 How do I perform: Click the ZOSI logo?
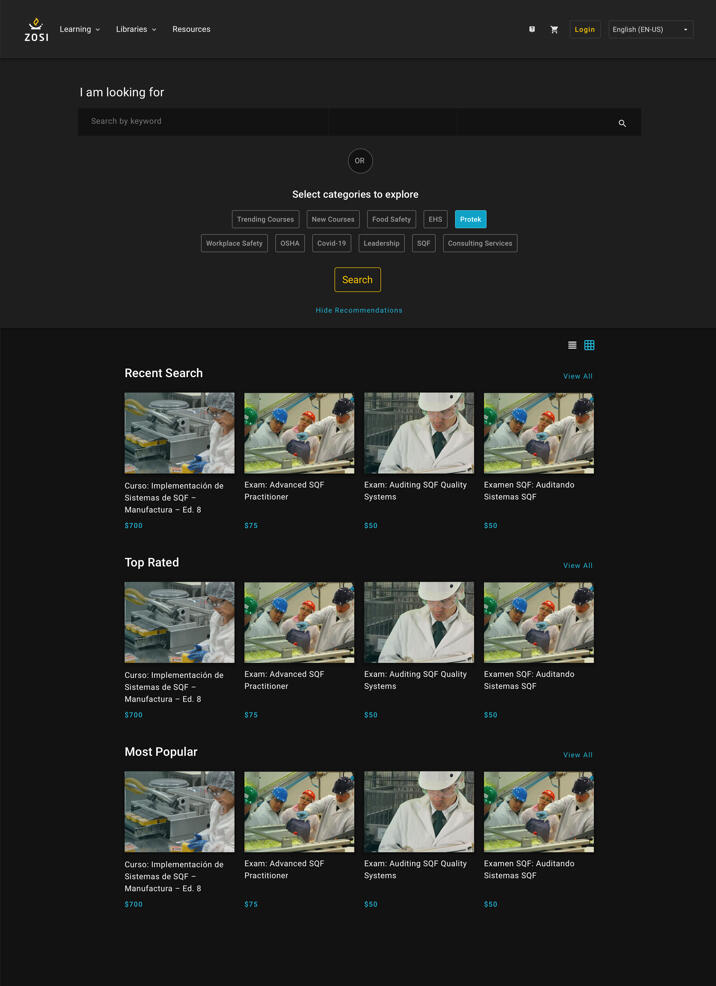point(36,30)
